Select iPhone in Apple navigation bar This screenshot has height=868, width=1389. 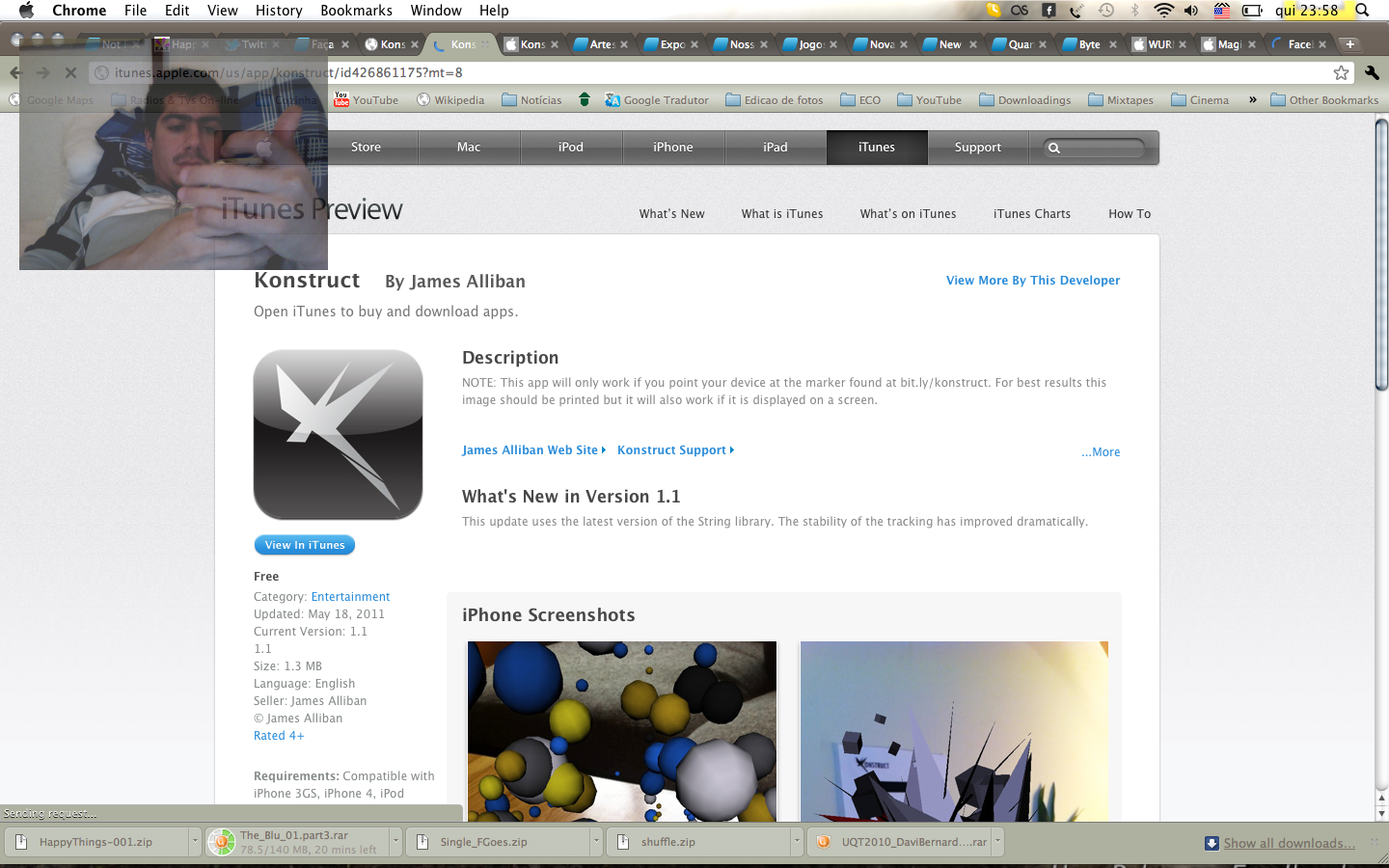[673, 148]
